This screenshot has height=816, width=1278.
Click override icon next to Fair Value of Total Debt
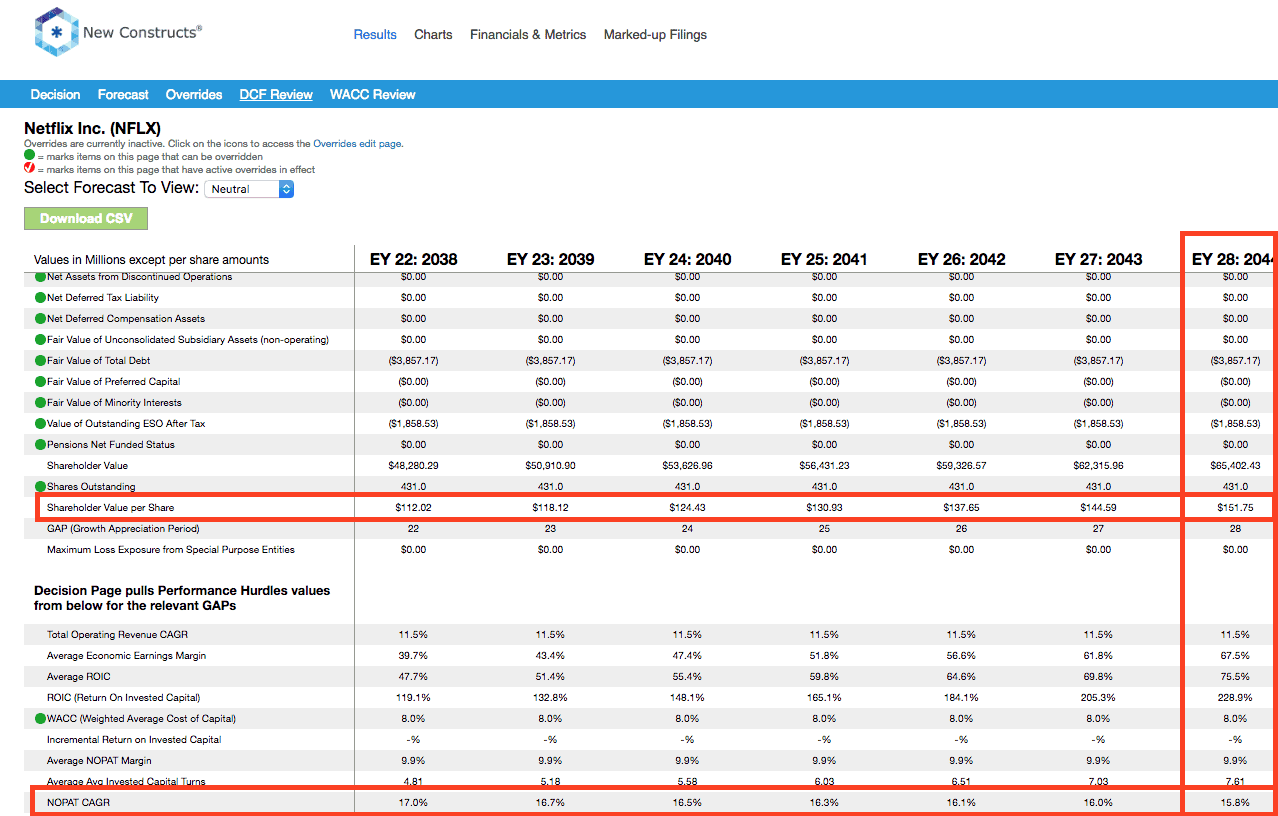[41, 361]
